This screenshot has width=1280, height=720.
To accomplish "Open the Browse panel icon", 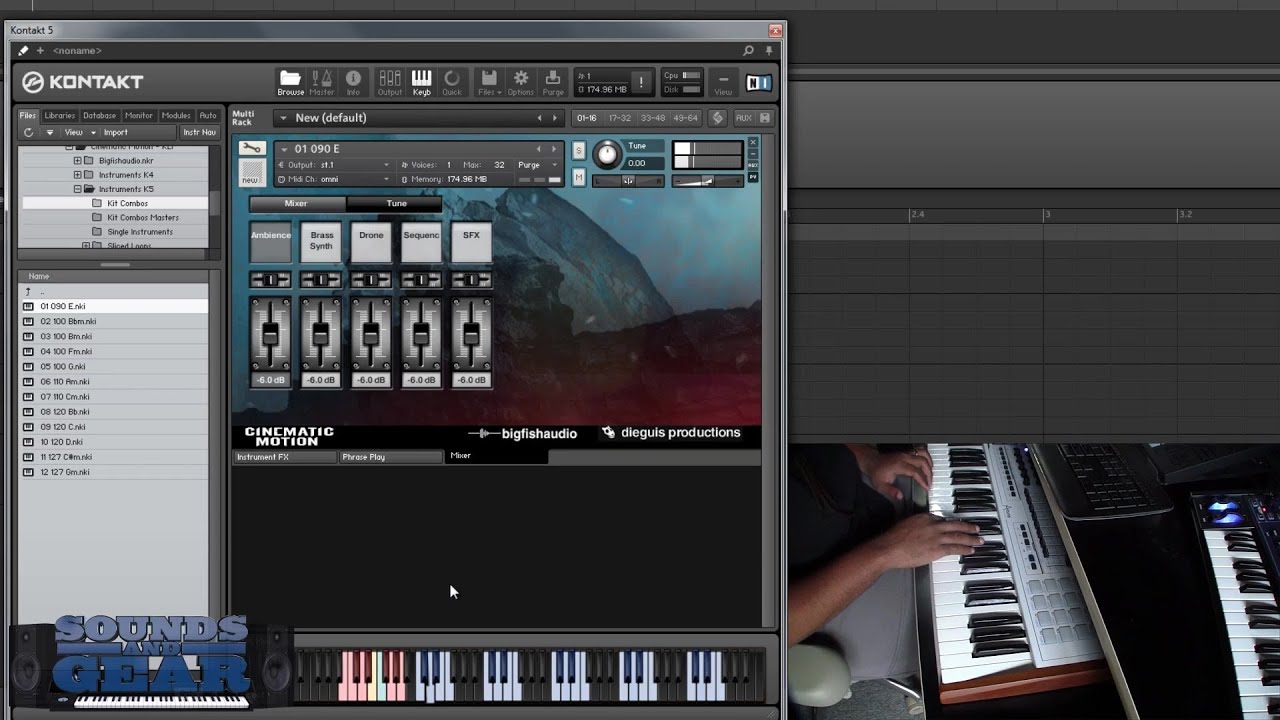I will pos(290,82).
